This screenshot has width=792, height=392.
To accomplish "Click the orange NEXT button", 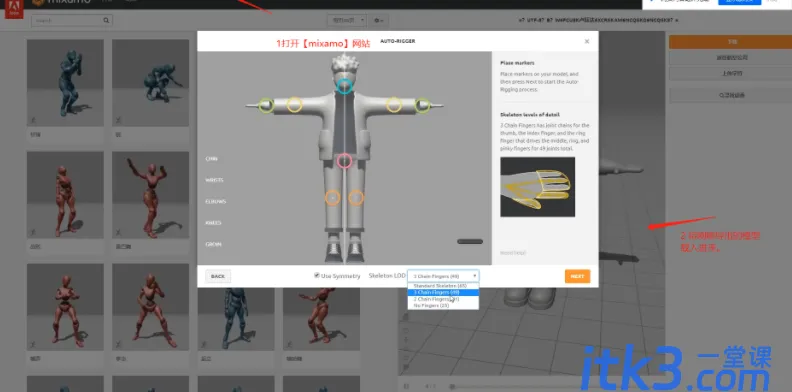I will pos(577,276).
